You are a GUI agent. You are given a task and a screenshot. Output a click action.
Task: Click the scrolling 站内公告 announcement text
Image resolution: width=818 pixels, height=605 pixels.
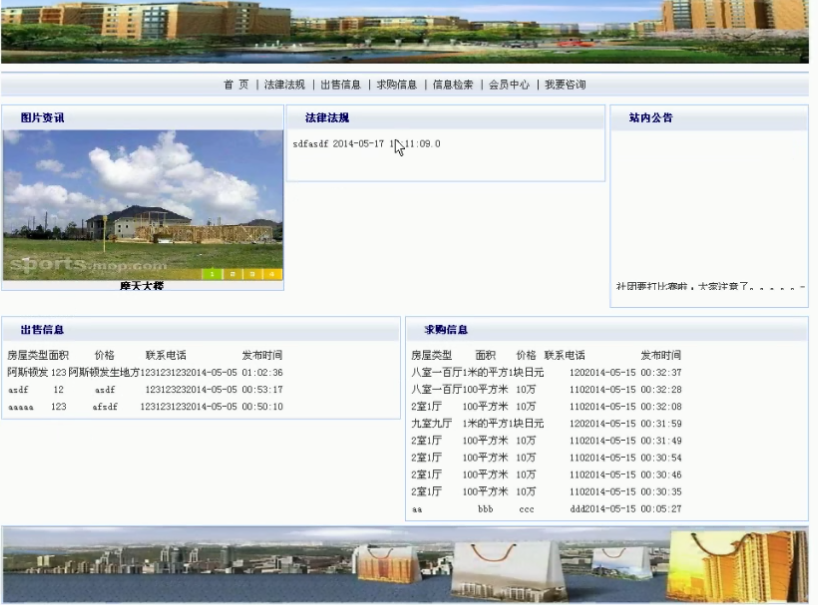[710, 286]
